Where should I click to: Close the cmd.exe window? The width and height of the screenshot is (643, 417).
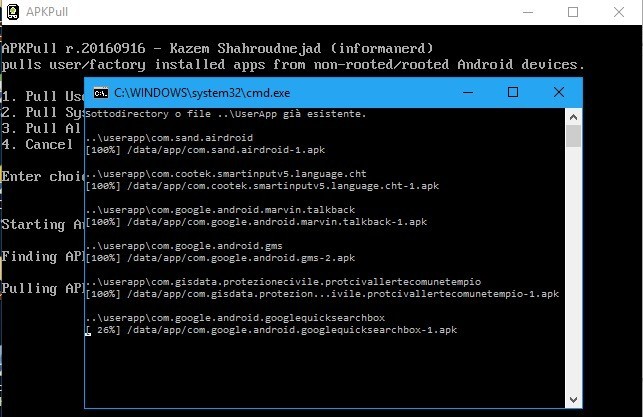tap(558, 92)
